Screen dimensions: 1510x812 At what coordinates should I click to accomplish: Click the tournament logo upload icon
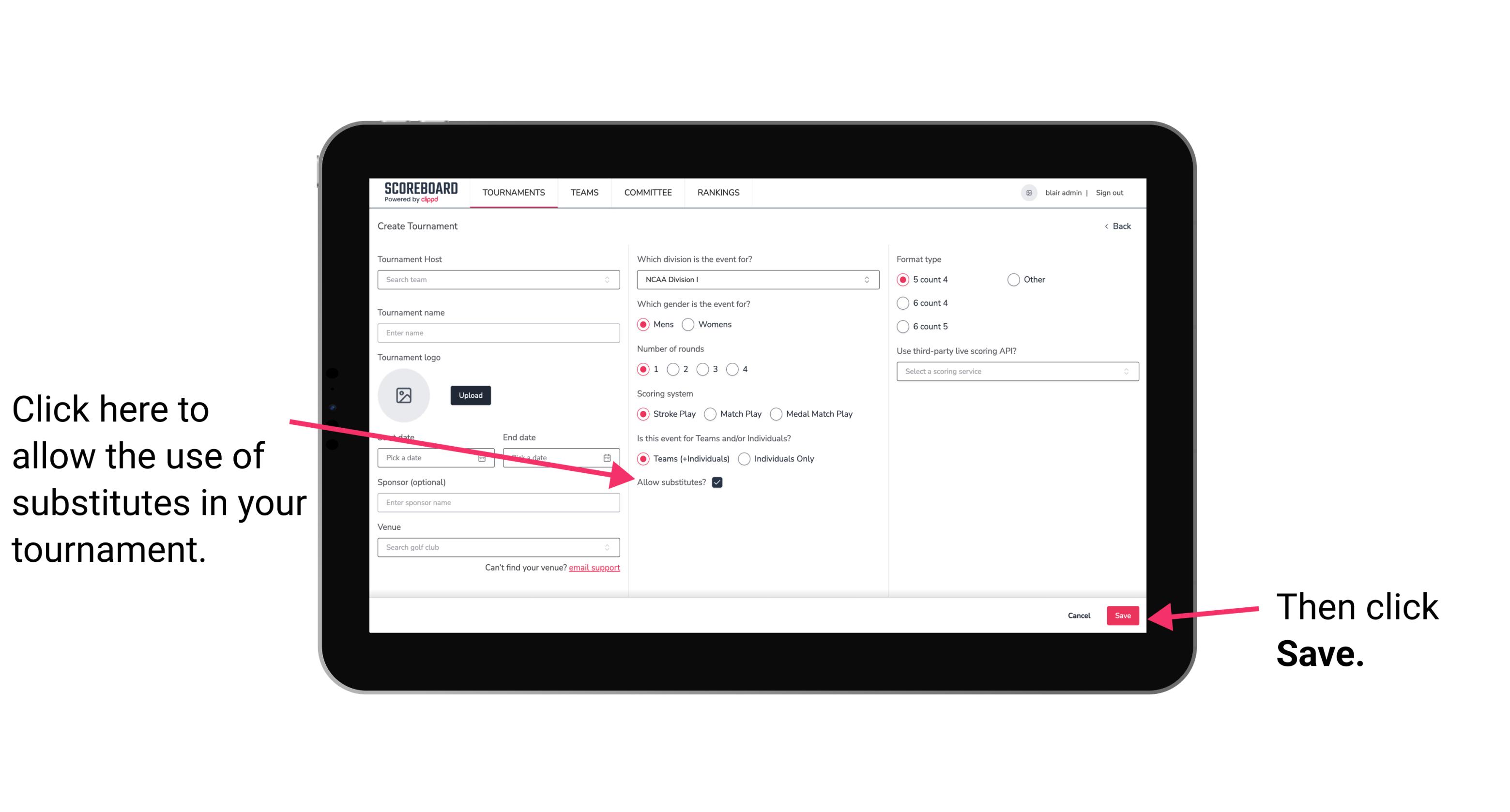404,395
